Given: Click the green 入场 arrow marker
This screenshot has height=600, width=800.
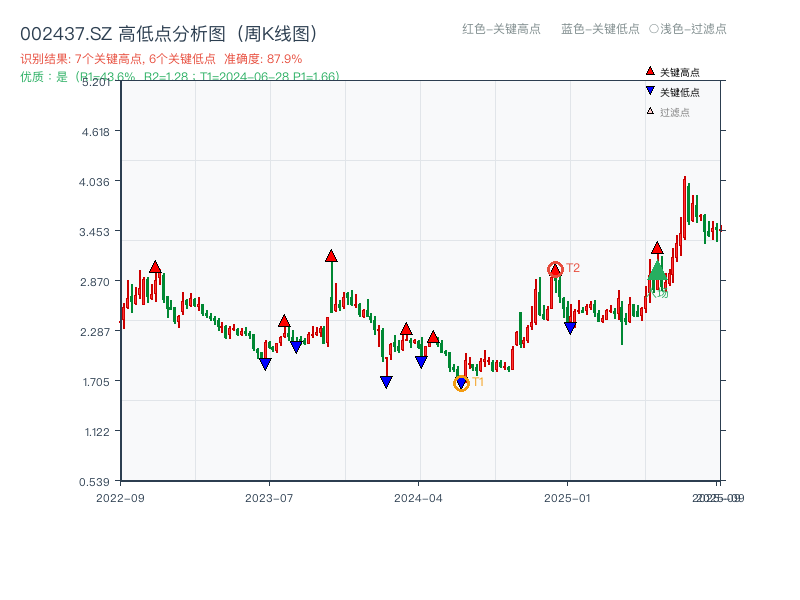Looking at the screenshot, I should point(656,272).
